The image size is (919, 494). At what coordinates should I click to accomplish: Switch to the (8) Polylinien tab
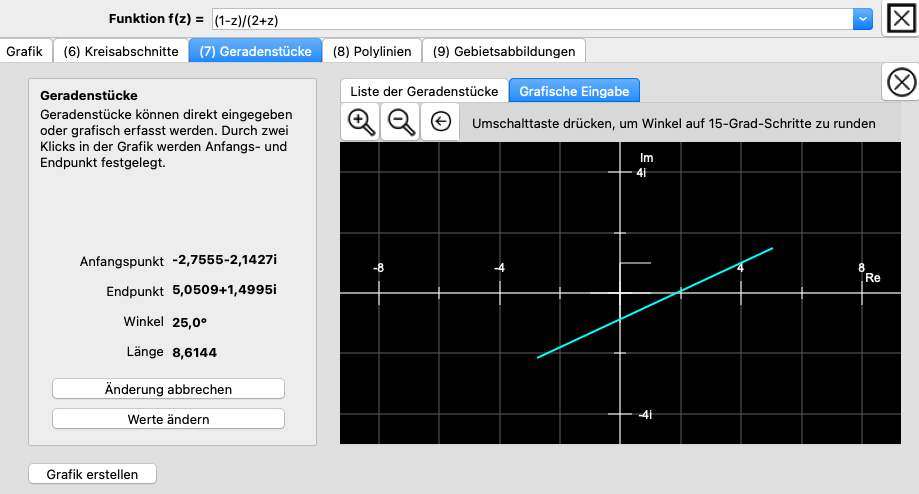pyautogui.click(x=372, y=51)
